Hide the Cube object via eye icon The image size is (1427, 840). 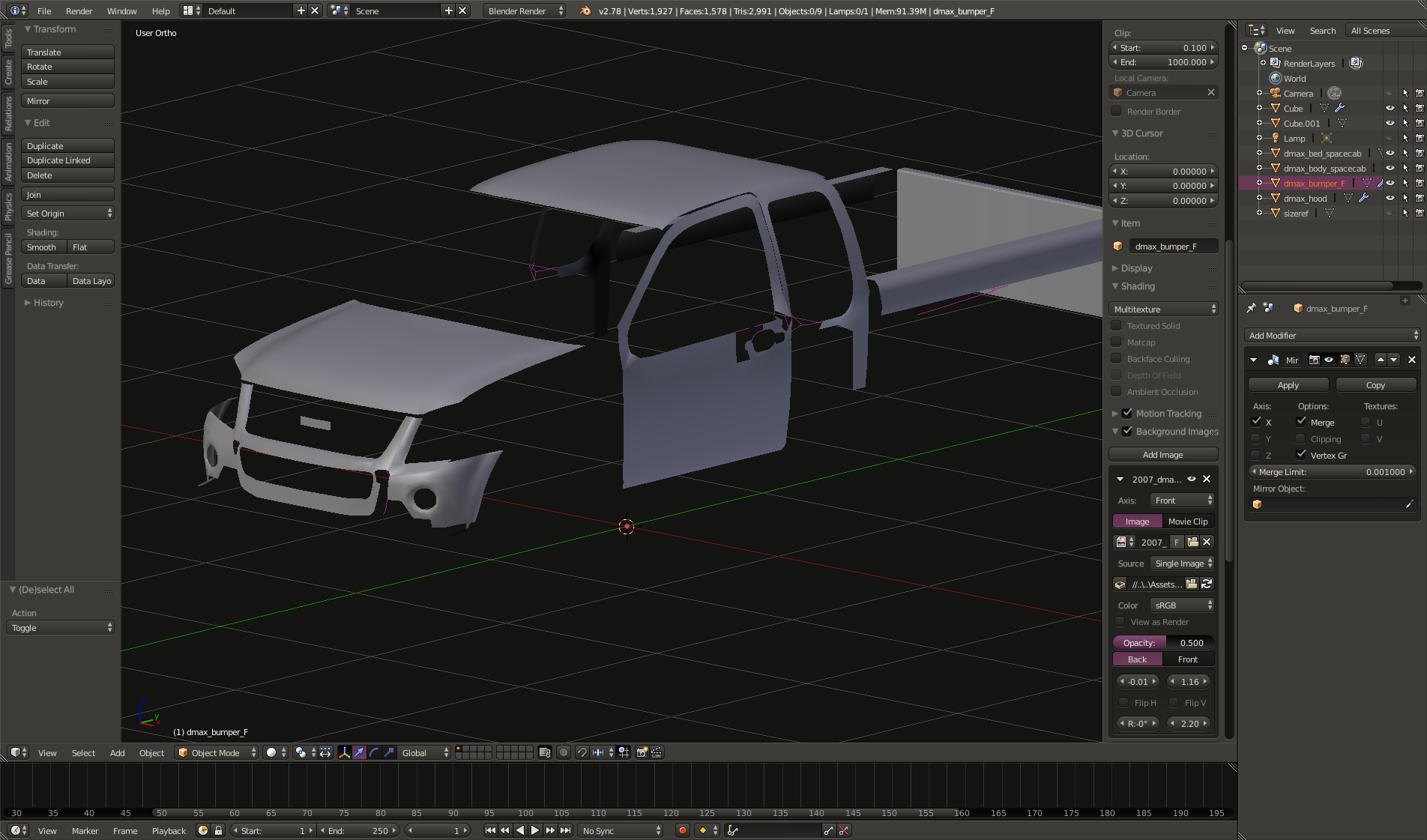1390,108
